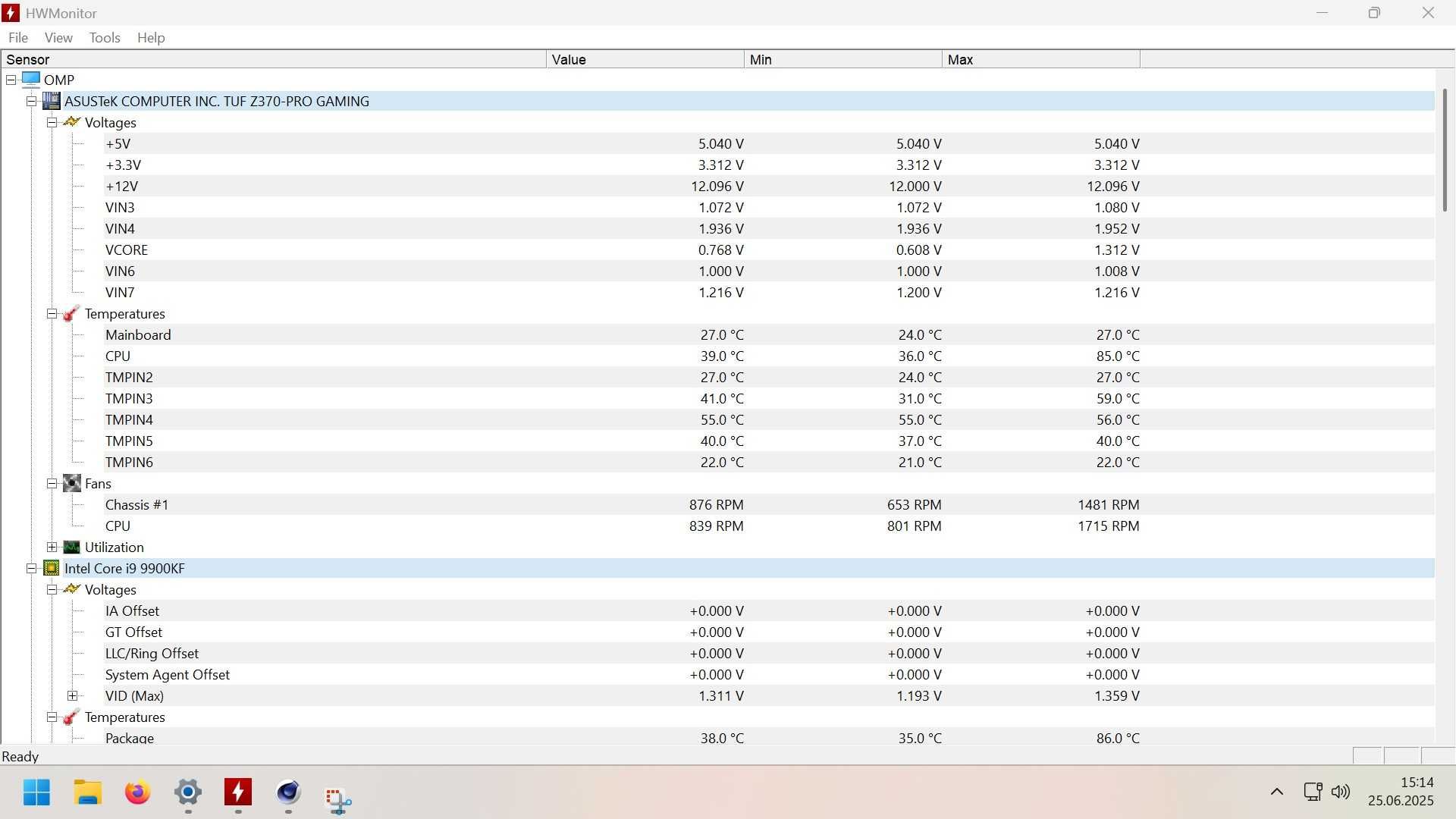Select the VIN4 row
Image resolution: width=1456 pixels, height=819 pixels.
769,228
